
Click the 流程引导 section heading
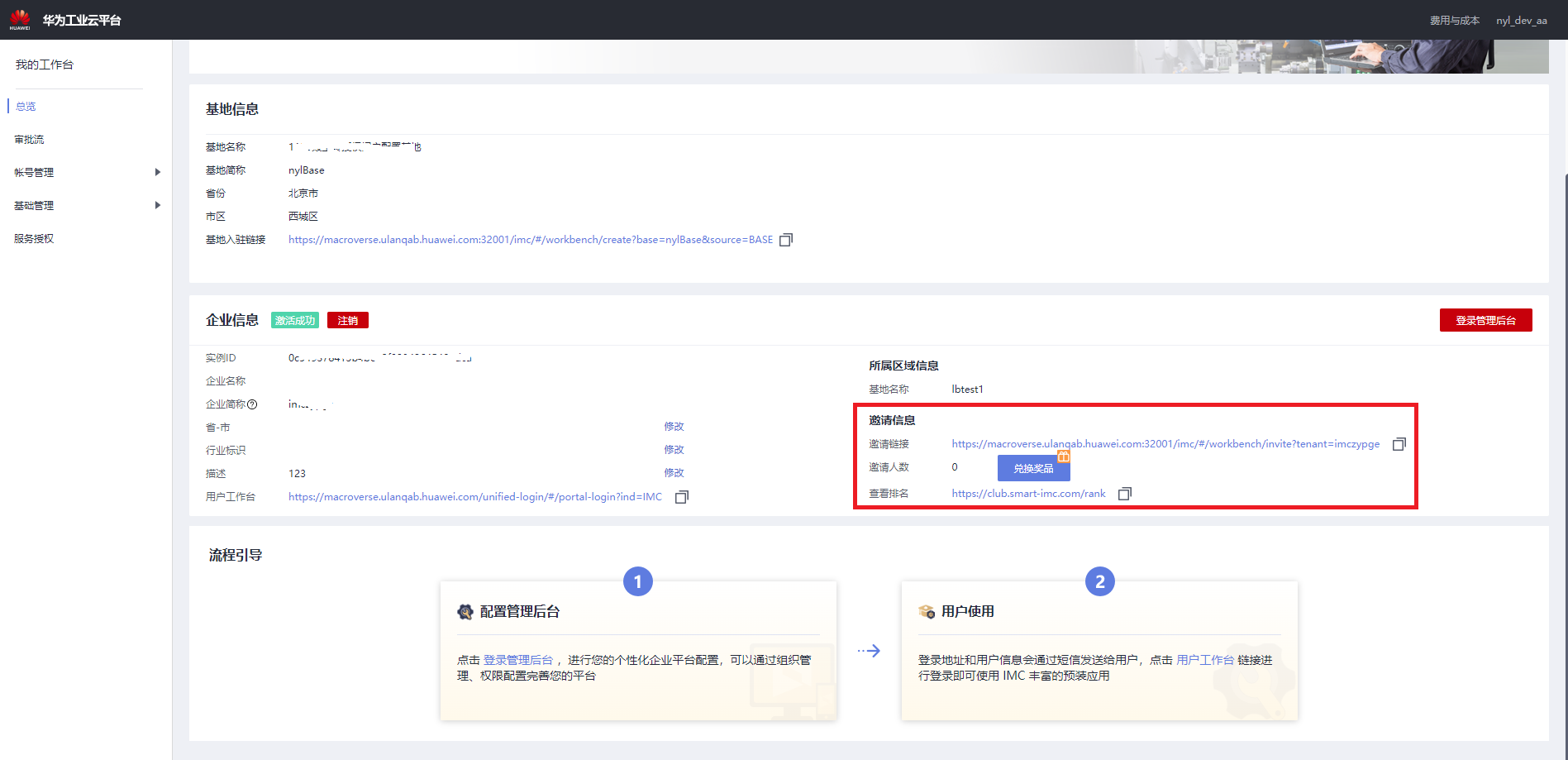coord(236,555)
